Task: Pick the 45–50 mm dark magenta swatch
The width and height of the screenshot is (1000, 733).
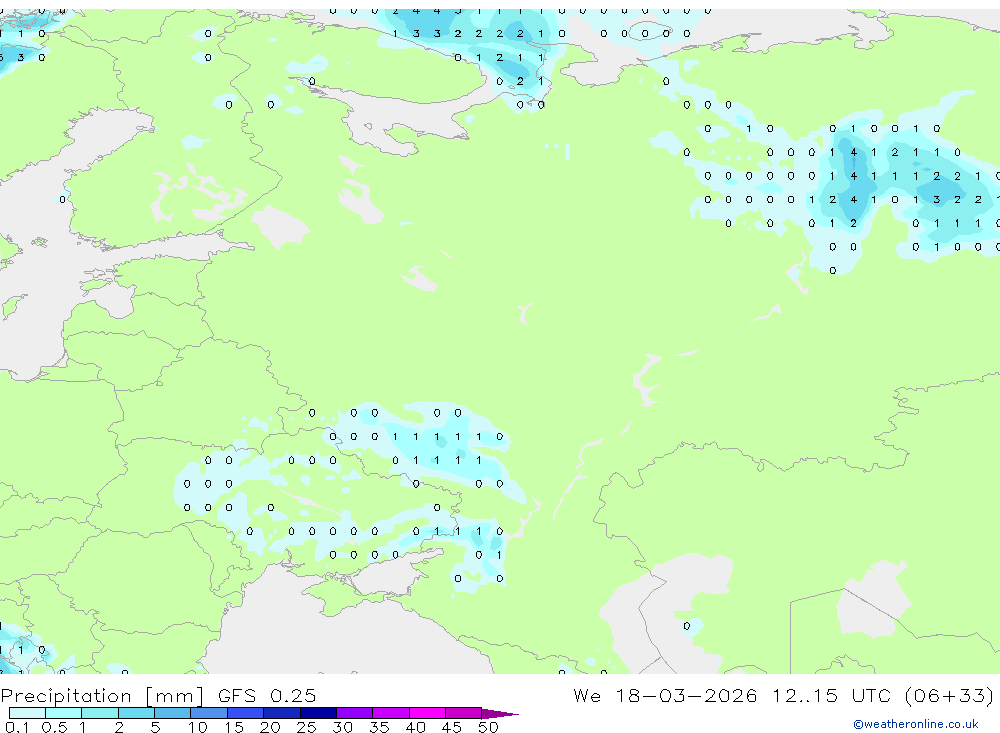Action: [x=464, y=713]
